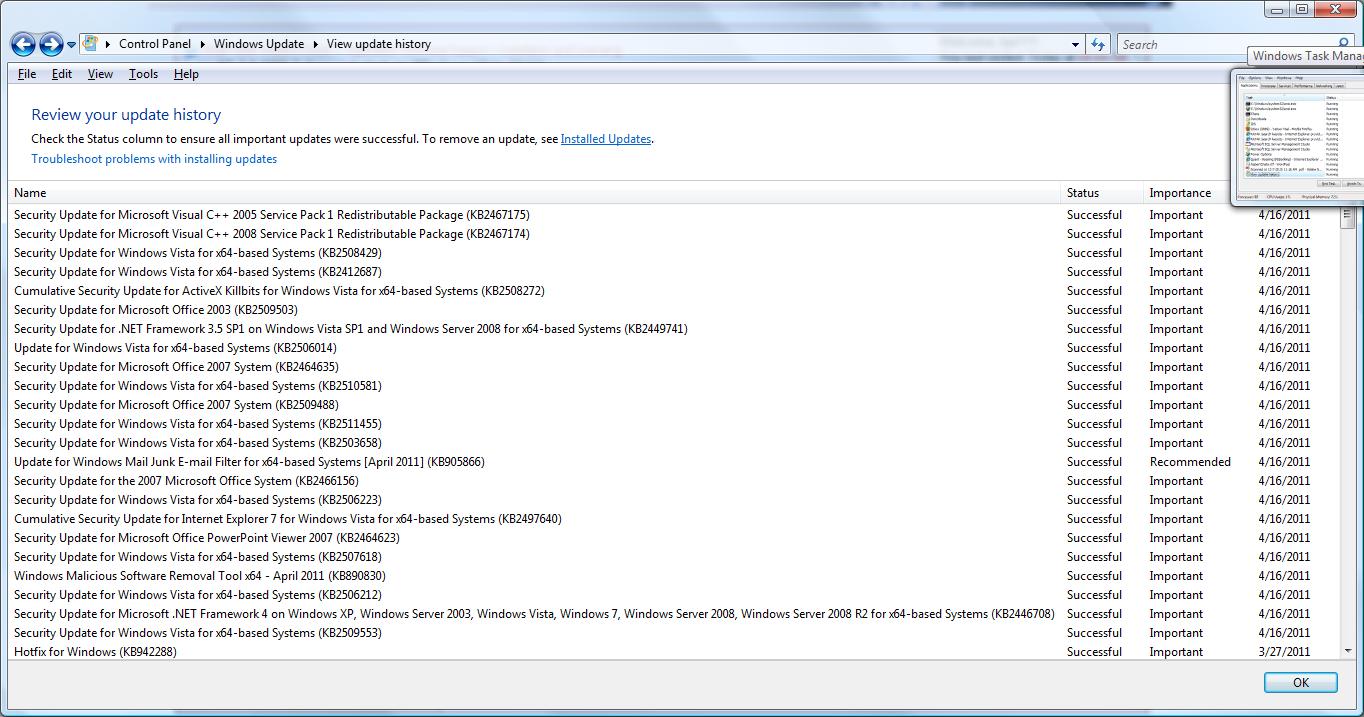This screenshot has height=717, width=1364.
Task: Refresh the update history page
Action: click(x=1098, y=44)
